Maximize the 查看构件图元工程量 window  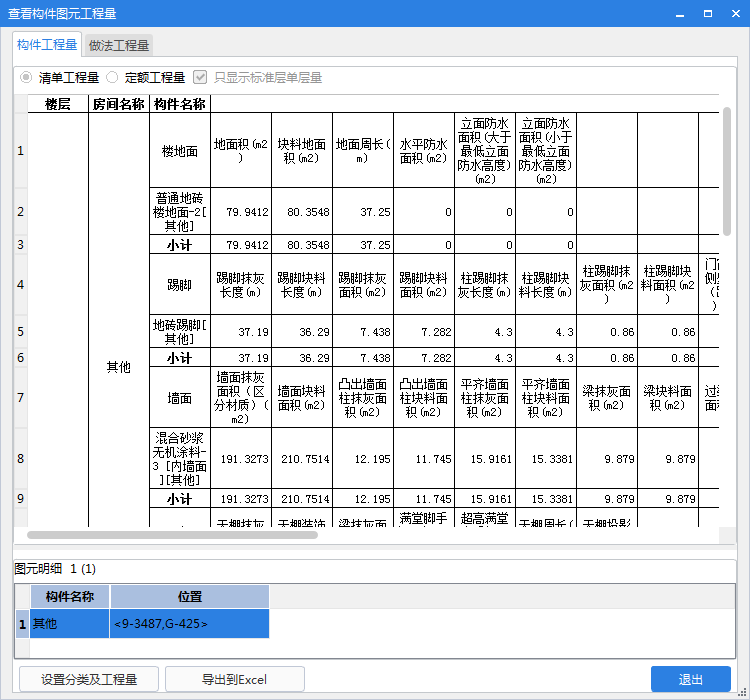click(708, 14)
